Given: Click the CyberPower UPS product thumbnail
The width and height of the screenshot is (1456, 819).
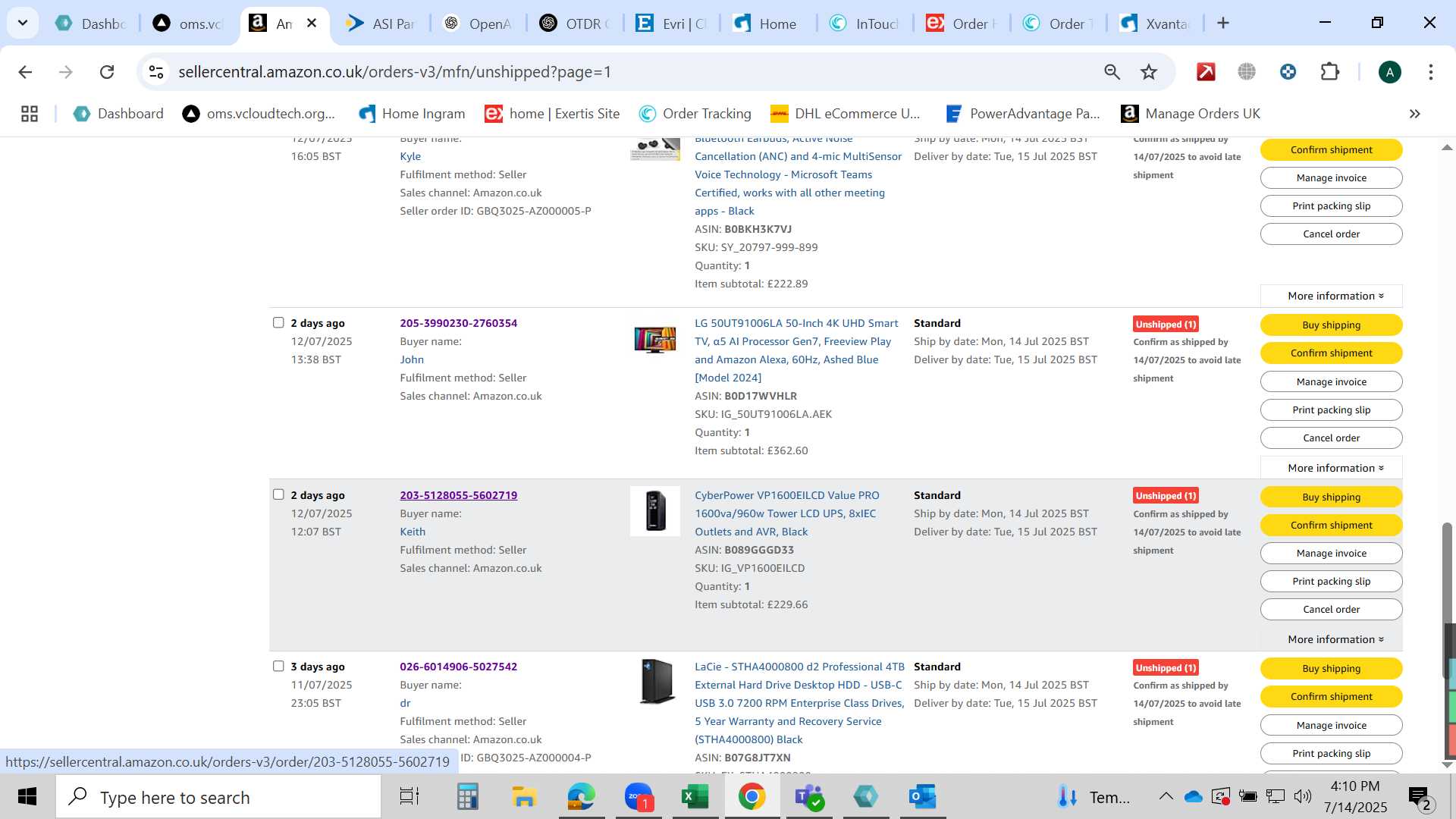Looking at the screenshot, I should click(x=655, y=510).
